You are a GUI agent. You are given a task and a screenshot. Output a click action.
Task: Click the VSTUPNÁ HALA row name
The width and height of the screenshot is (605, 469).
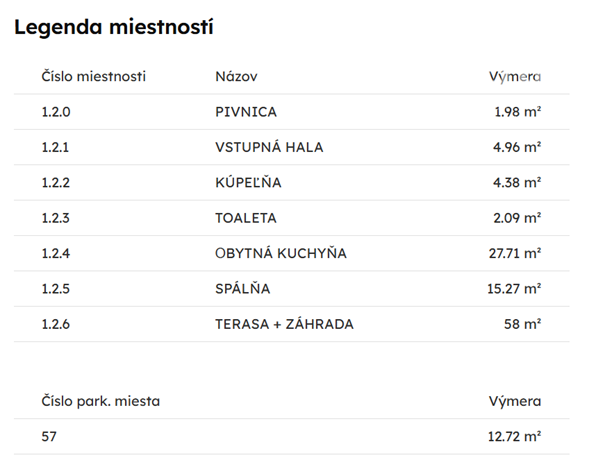pos(269,147)
